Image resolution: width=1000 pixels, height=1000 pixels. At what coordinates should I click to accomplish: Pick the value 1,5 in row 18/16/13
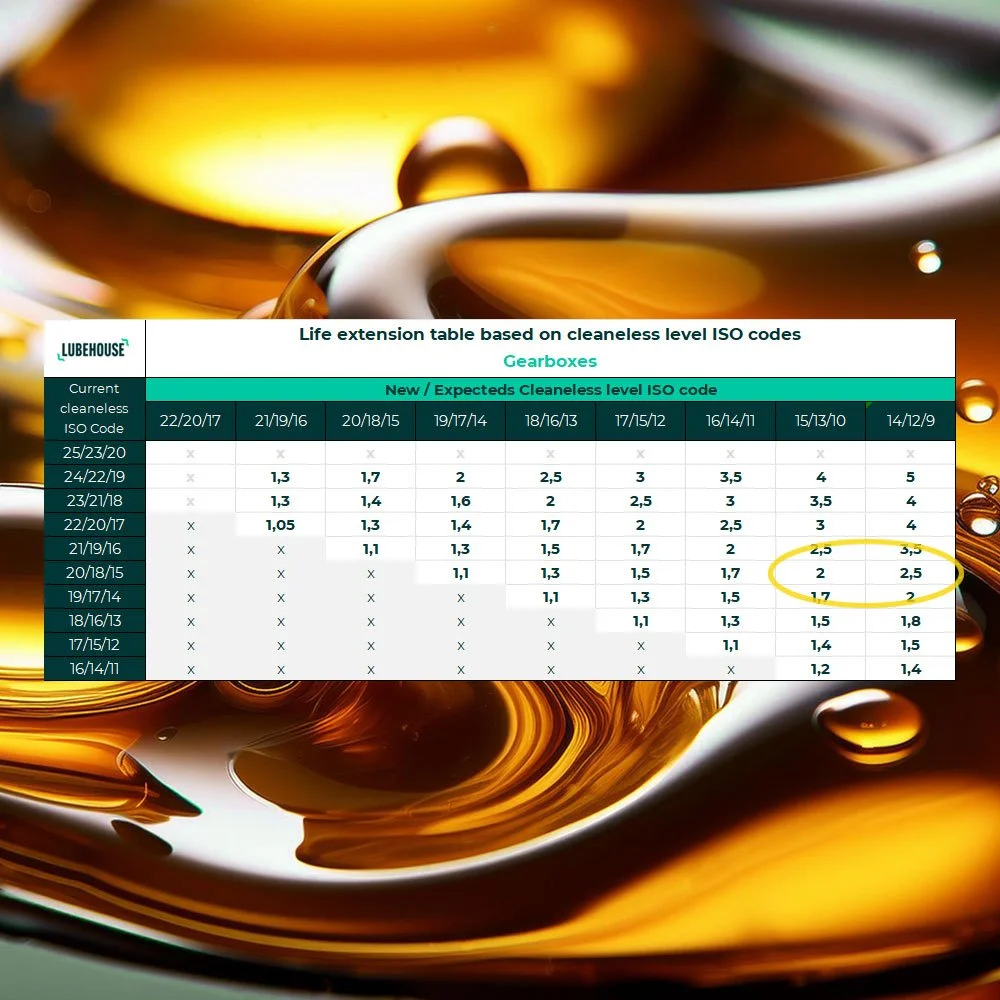tap(820, 621)
